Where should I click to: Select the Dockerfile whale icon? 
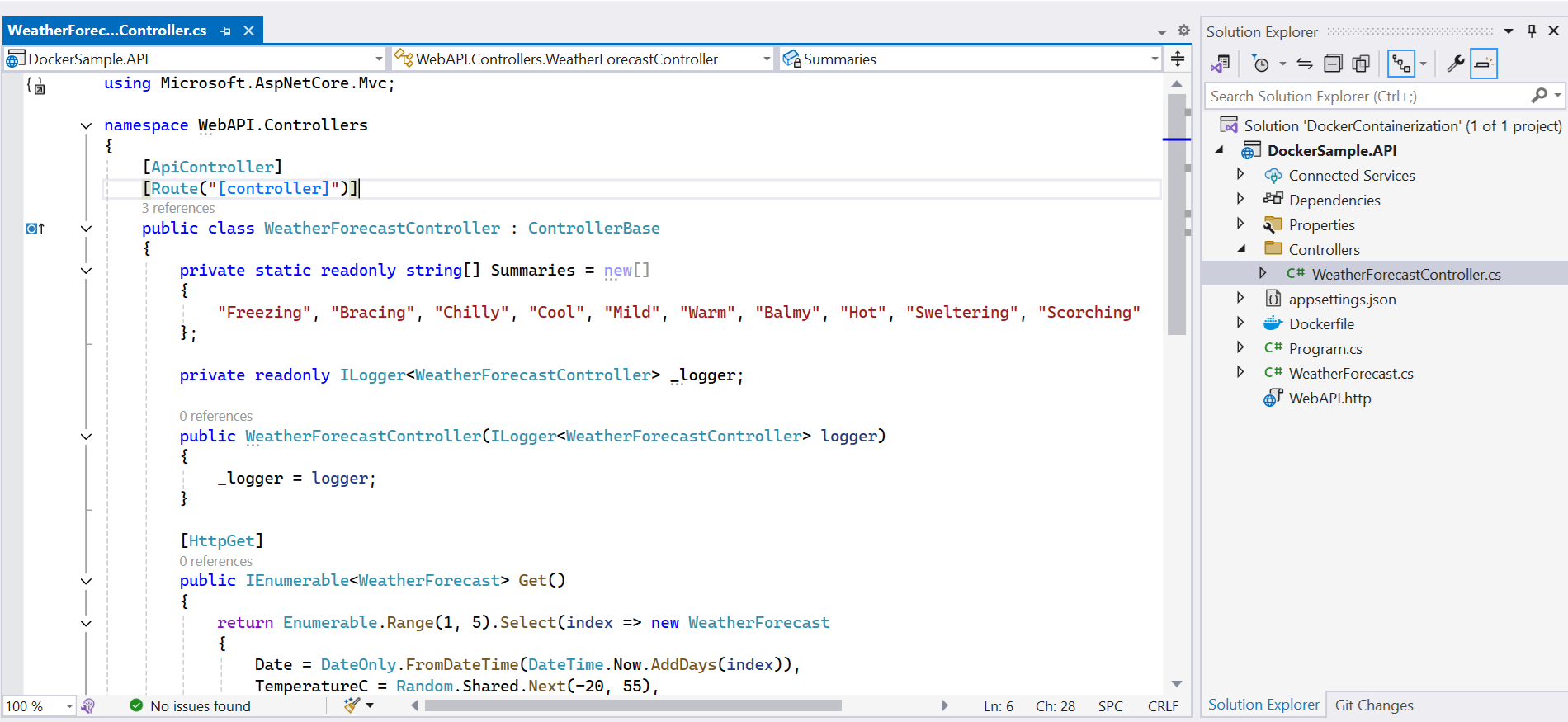[x=1273, y=323]
